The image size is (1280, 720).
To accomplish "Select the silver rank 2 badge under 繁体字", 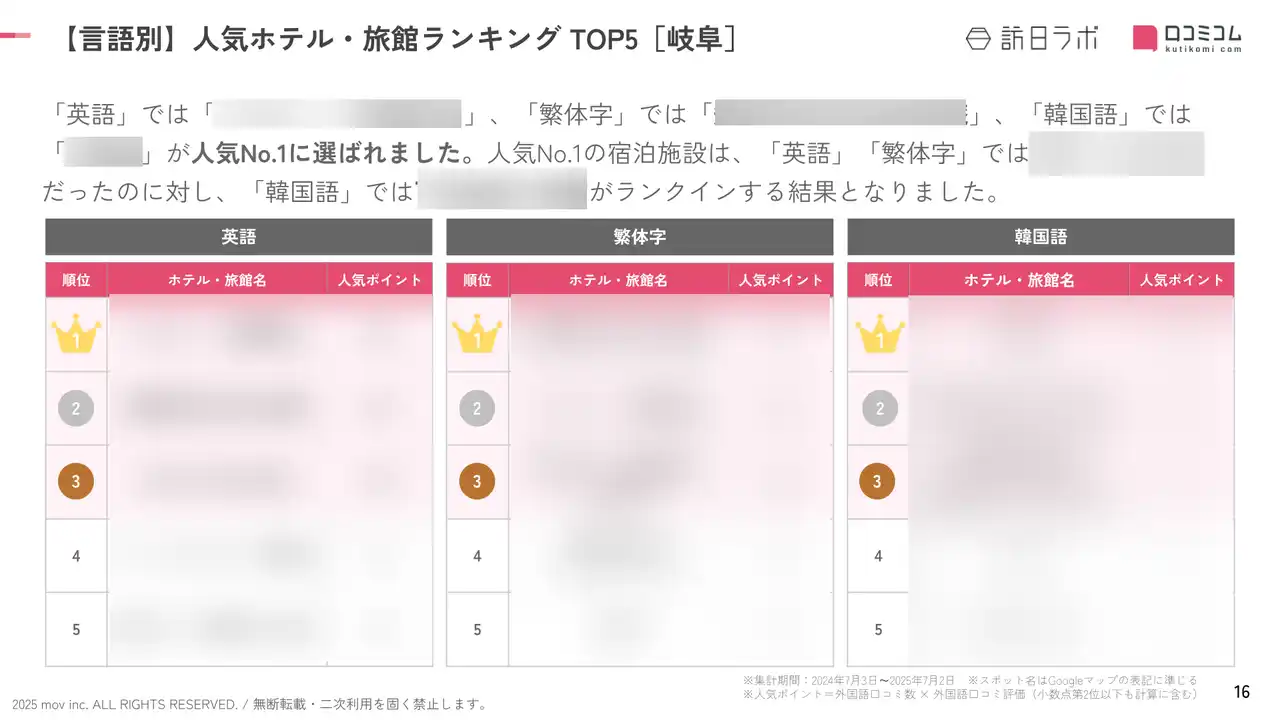I will pos(477,408).
